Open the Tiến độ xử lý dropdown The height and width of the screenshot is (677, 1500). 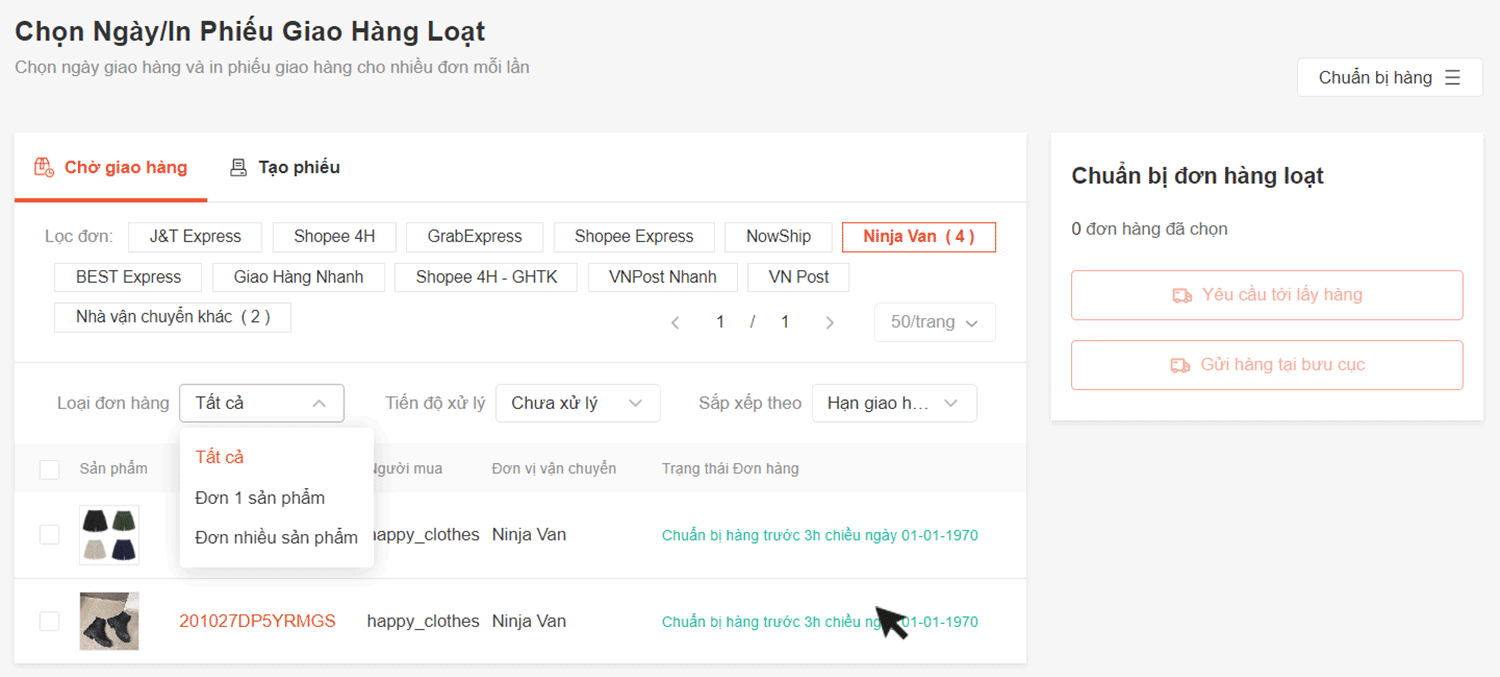point(577,403)
